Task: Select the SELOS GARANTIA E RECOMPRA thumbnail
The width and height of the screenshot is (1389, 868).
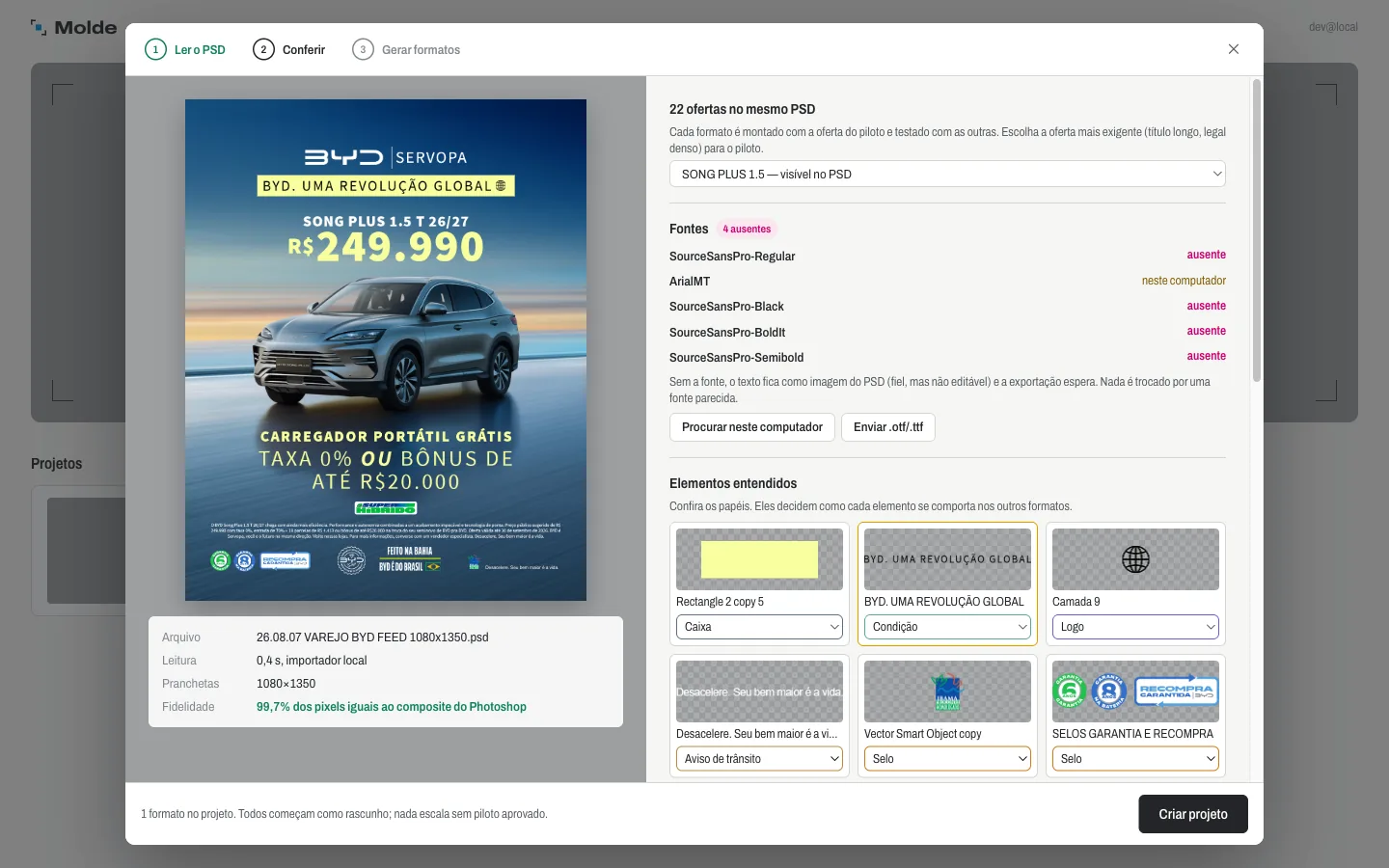Action: tap(1135, 692)
